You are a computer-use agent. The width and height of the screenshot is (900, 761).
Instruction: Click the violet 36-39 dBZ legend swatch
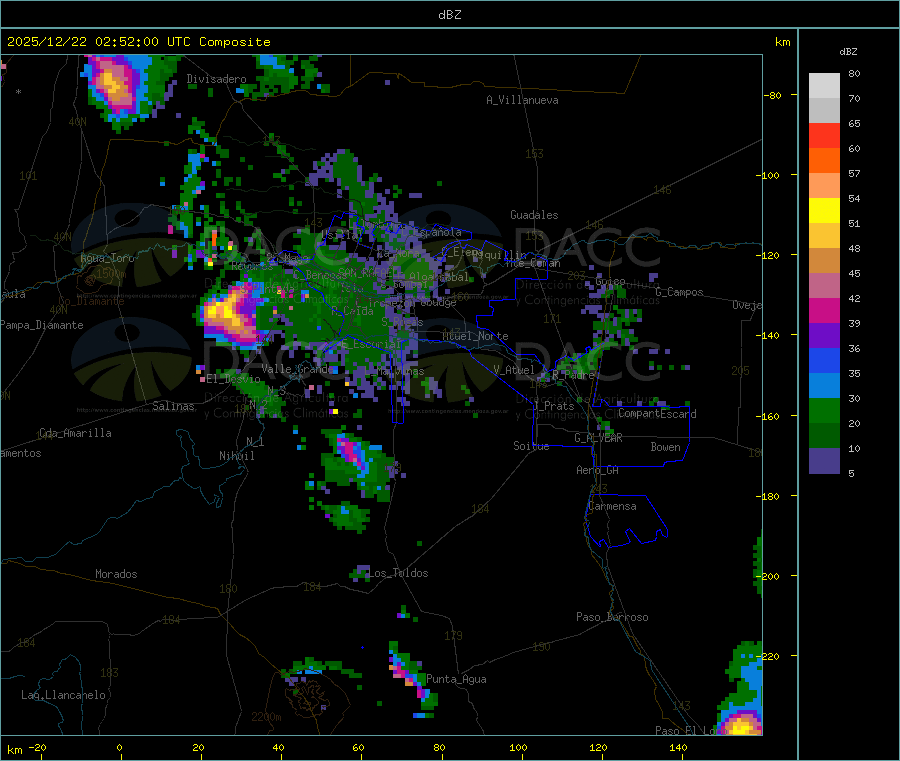pos(824,336)
